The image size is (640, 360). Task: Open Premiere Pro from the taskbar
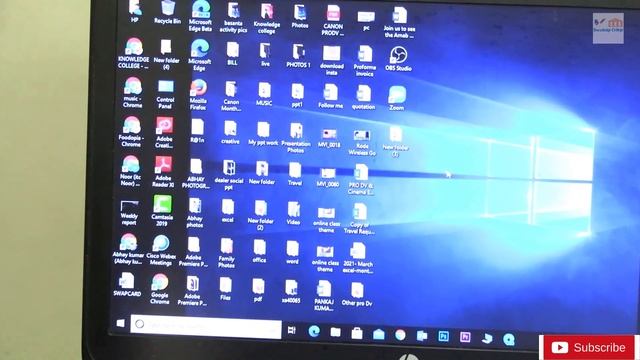coord(465,337)
